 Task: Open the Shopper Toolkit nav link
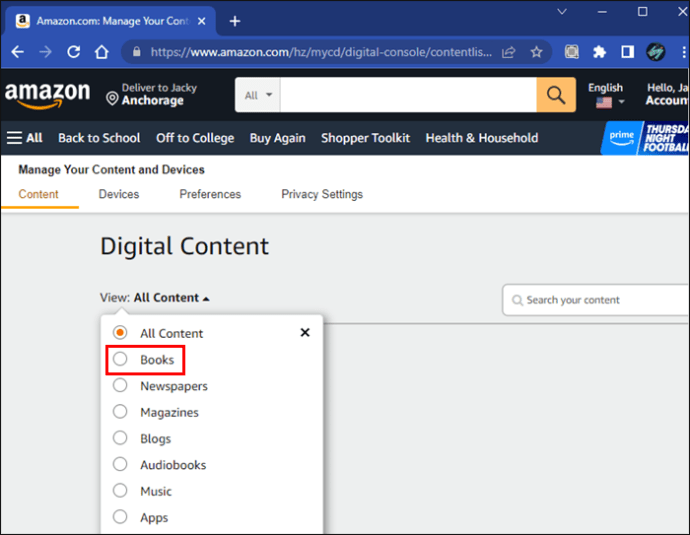365,138
